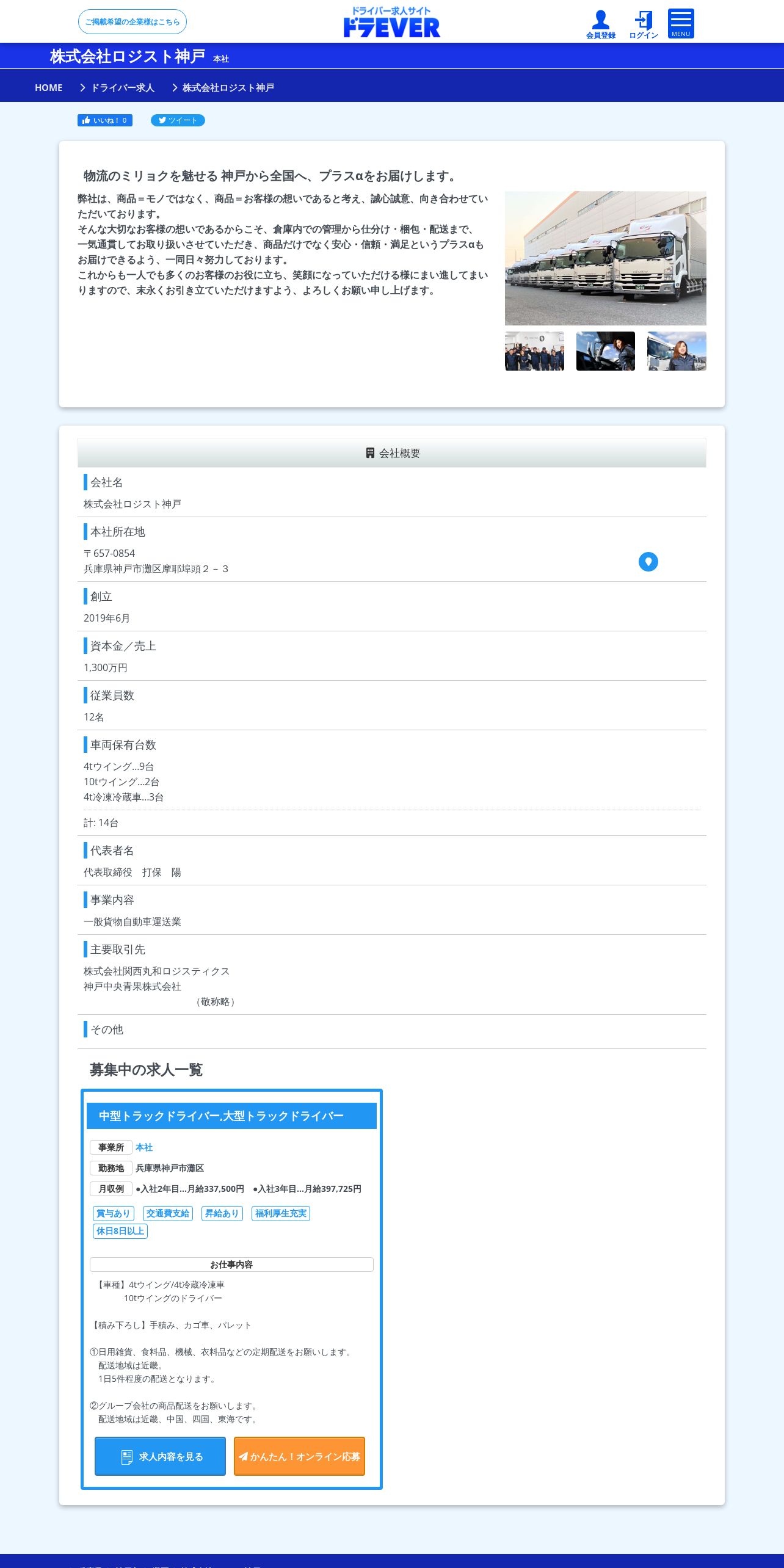Screen dimensions: 784x1568
Task: Click the 募集中の求人一覧 heading
Action: point(146,1069)
